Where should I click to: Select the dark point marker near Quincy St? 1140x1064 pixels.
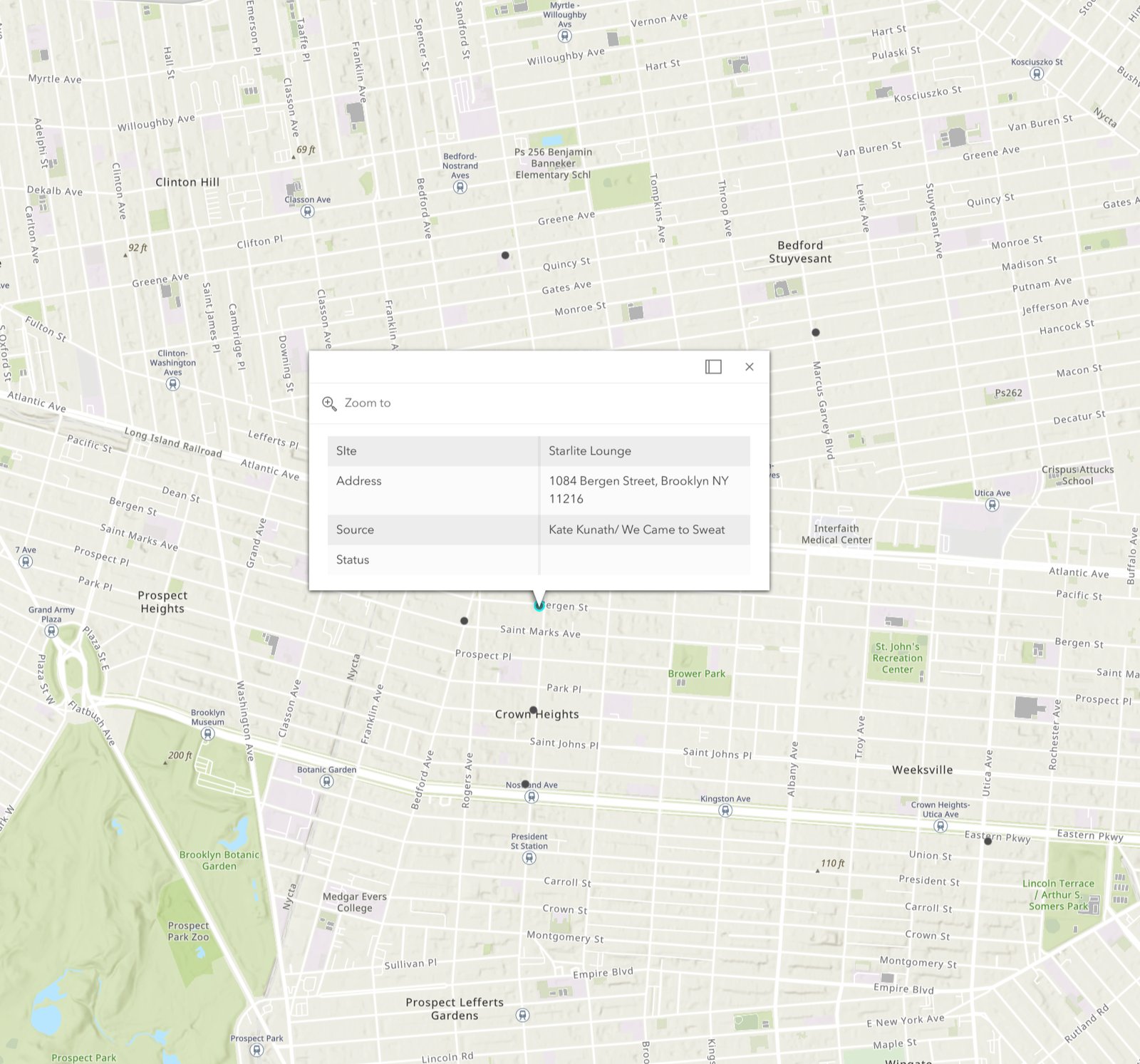point(505,255)
